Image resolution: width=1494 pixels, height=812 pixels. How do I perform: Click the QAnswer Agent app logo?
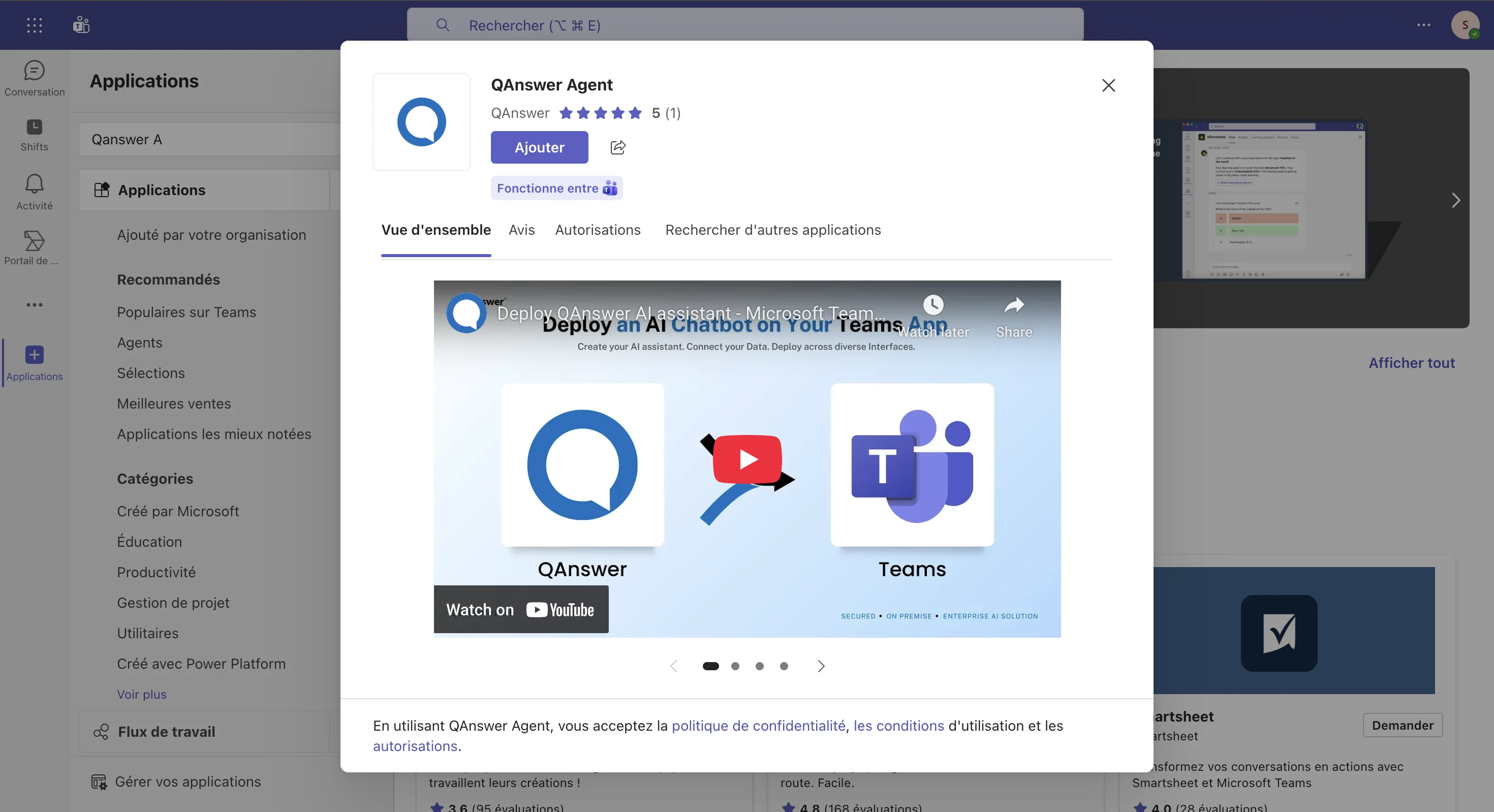click(422, 122)
